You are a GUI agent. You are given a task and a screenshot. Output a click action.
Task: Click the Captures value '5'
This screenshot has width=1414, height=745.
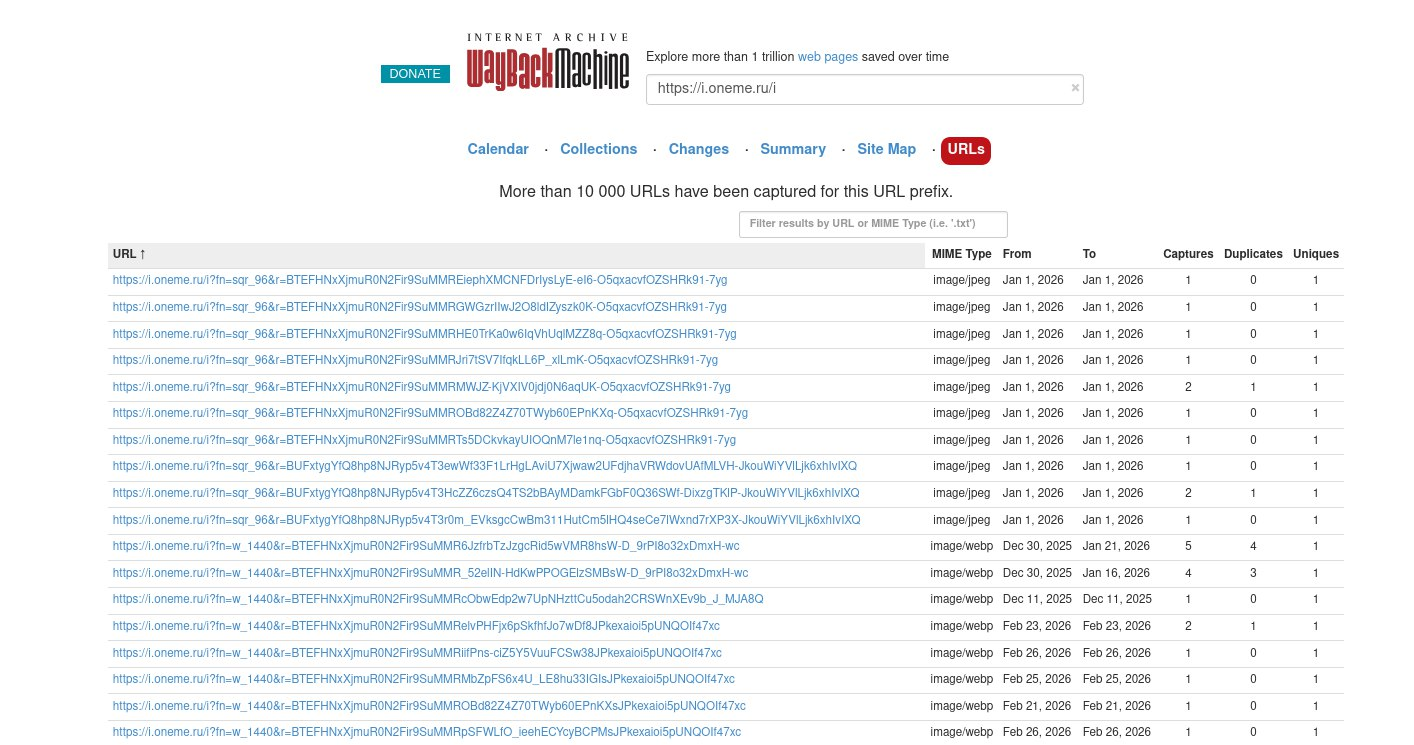1188,546
